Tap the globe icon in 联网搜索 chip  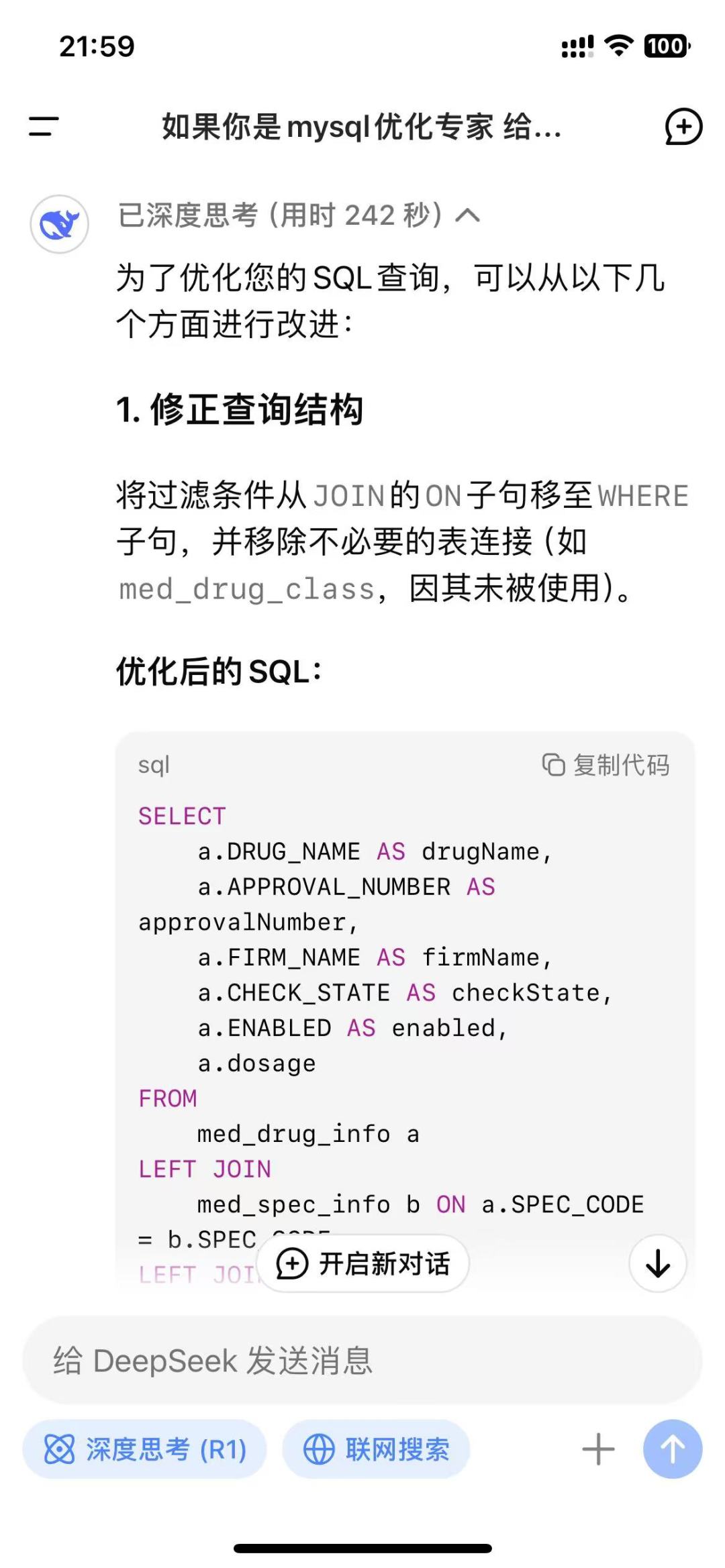pos(319,1449)
